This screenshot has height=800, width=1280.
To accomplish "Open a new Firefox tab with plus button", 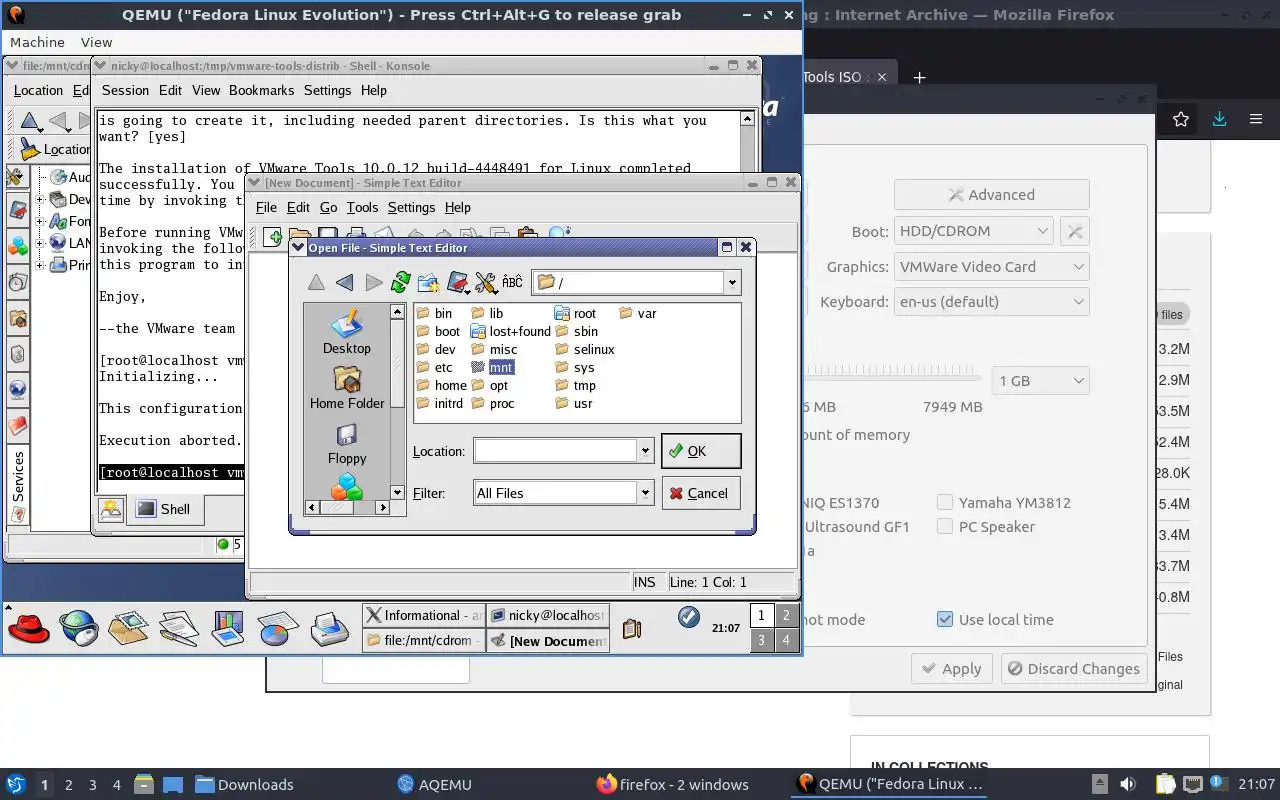I will [919, 77].
